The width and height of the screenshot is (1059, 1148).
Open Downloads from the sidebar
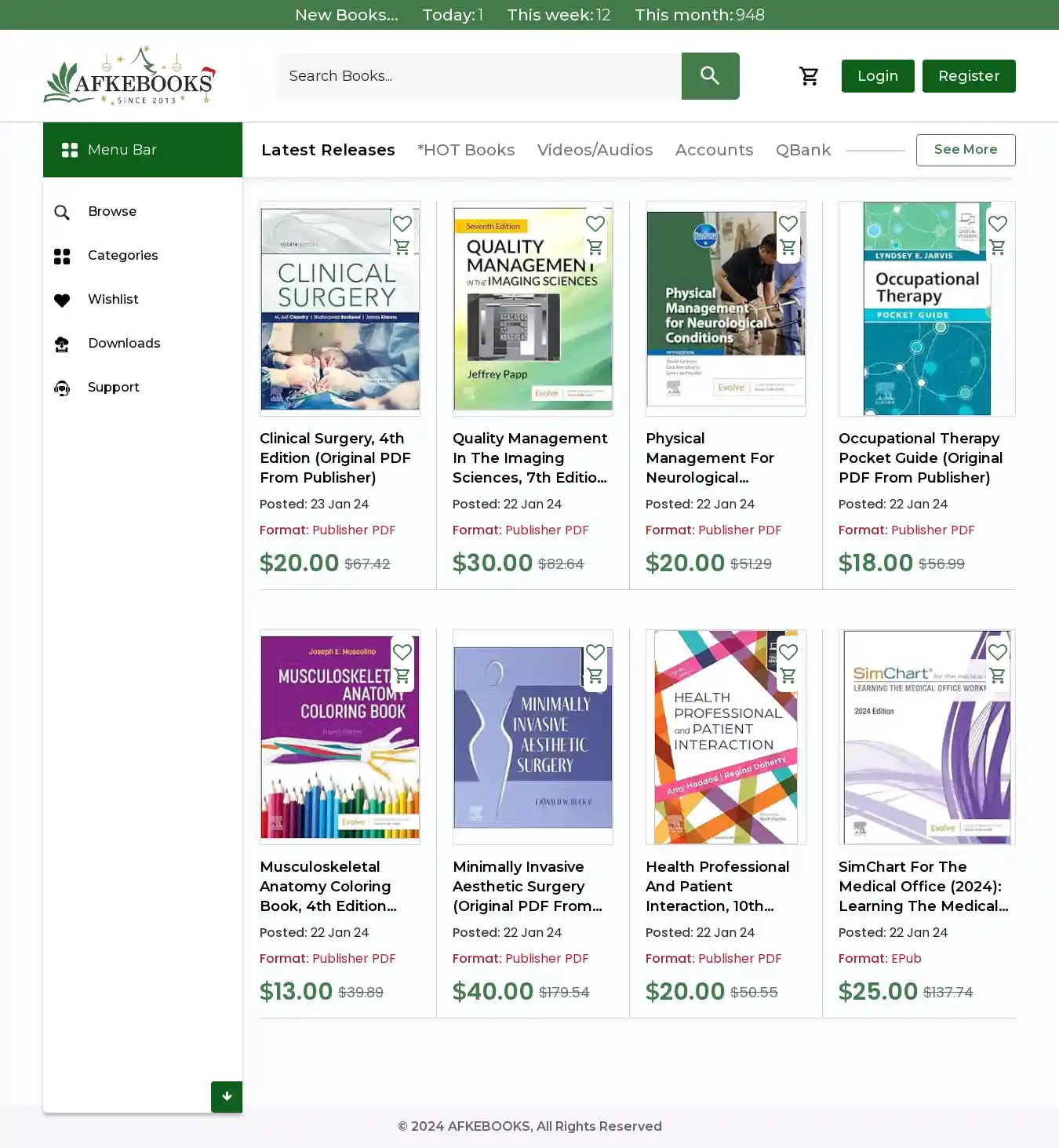pyautogui.click(x=124, y=344)
